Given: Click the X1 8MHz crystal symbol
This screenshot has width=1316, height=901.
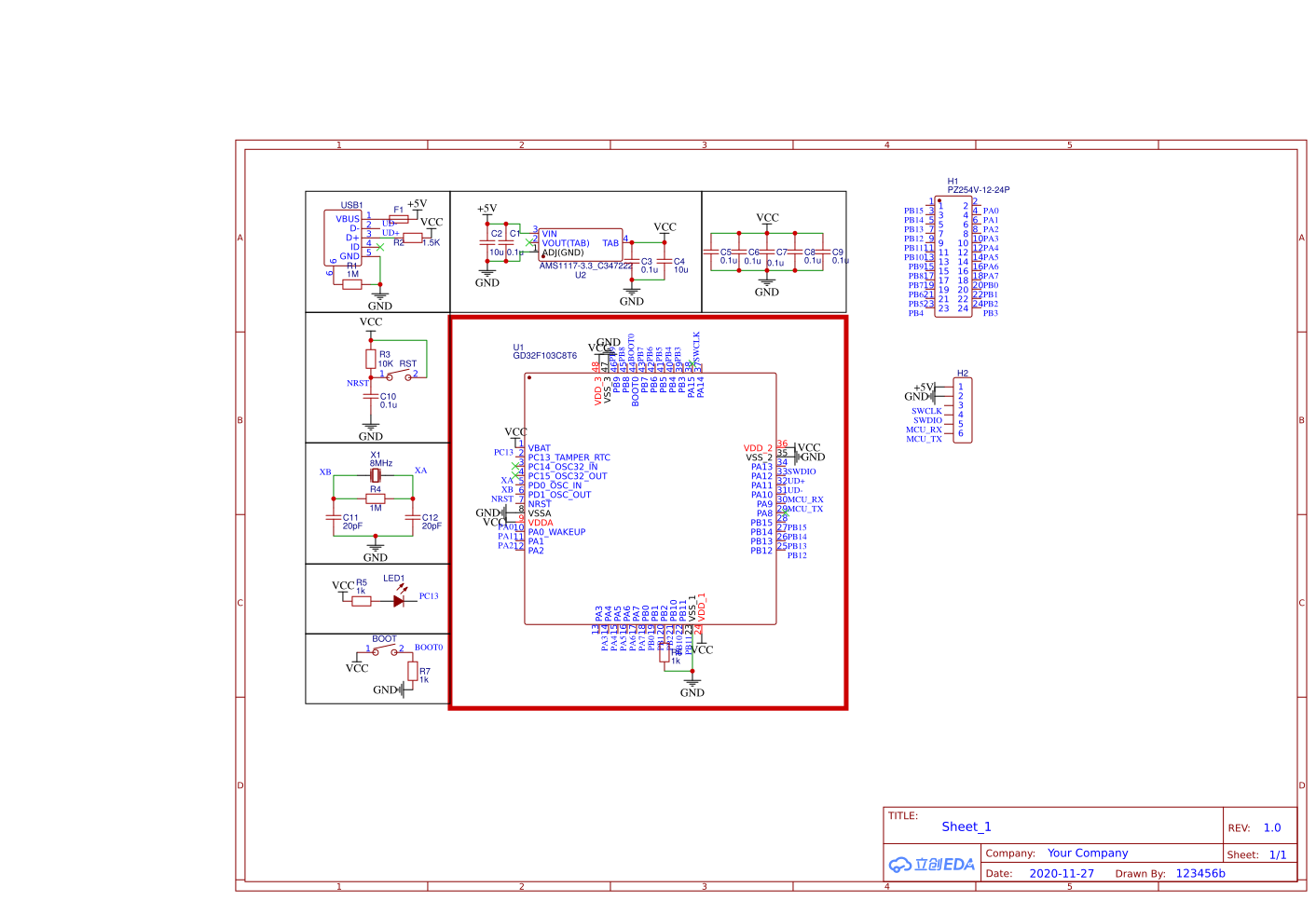Looking at the screenshot, I should coord(376,475).
